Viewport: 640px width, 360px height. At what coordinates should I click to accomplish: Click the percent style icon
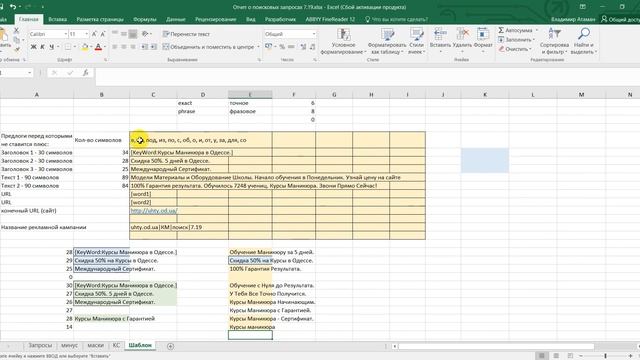tap(282, 47)
